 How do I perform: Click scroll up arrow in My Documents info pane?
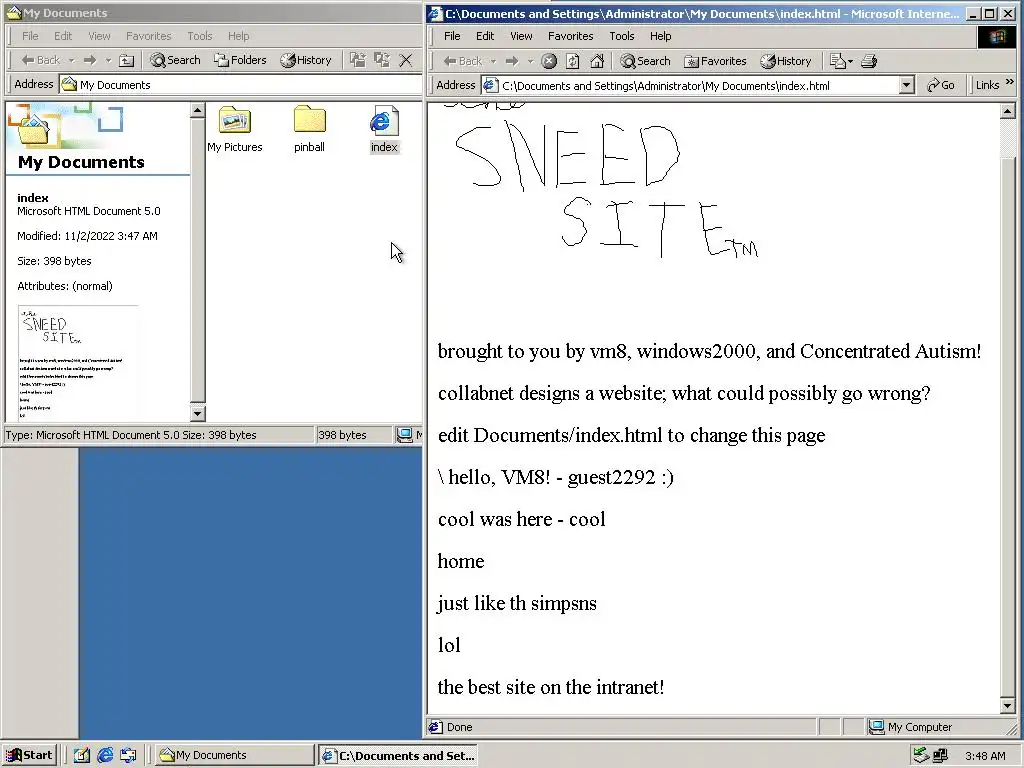point(198,110)
